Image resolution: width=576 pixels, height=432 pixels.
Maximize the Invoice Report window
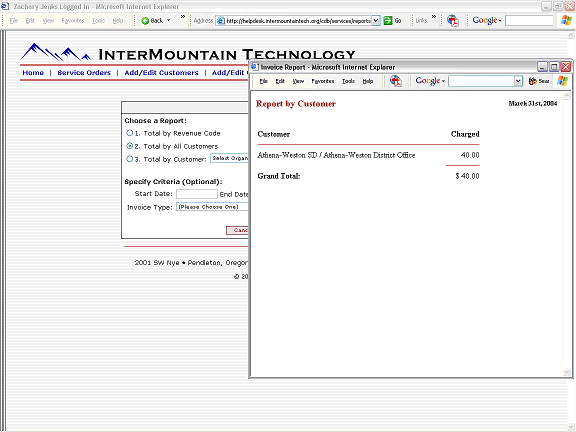554,66
